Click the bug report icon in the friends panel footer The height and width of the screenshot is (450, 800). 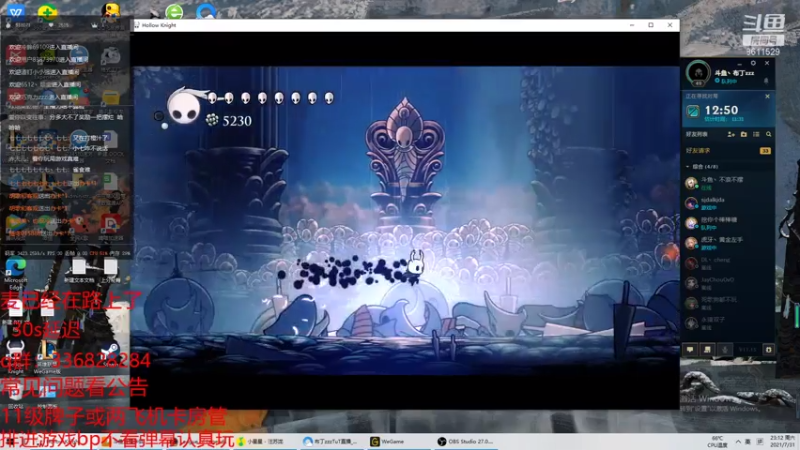click(x=768, y=349)
